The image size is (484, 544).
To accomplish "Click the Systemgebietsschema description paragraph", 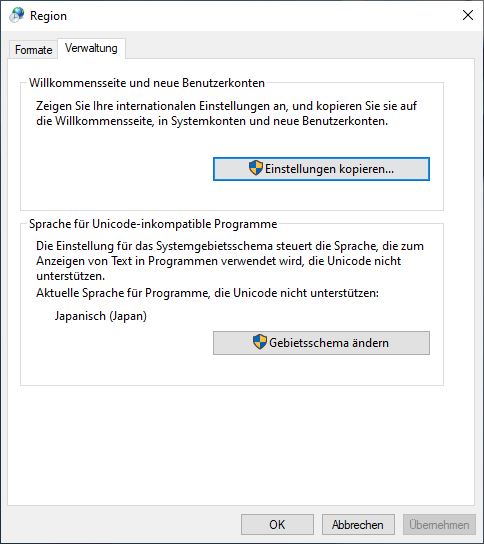I will point(230,261).
